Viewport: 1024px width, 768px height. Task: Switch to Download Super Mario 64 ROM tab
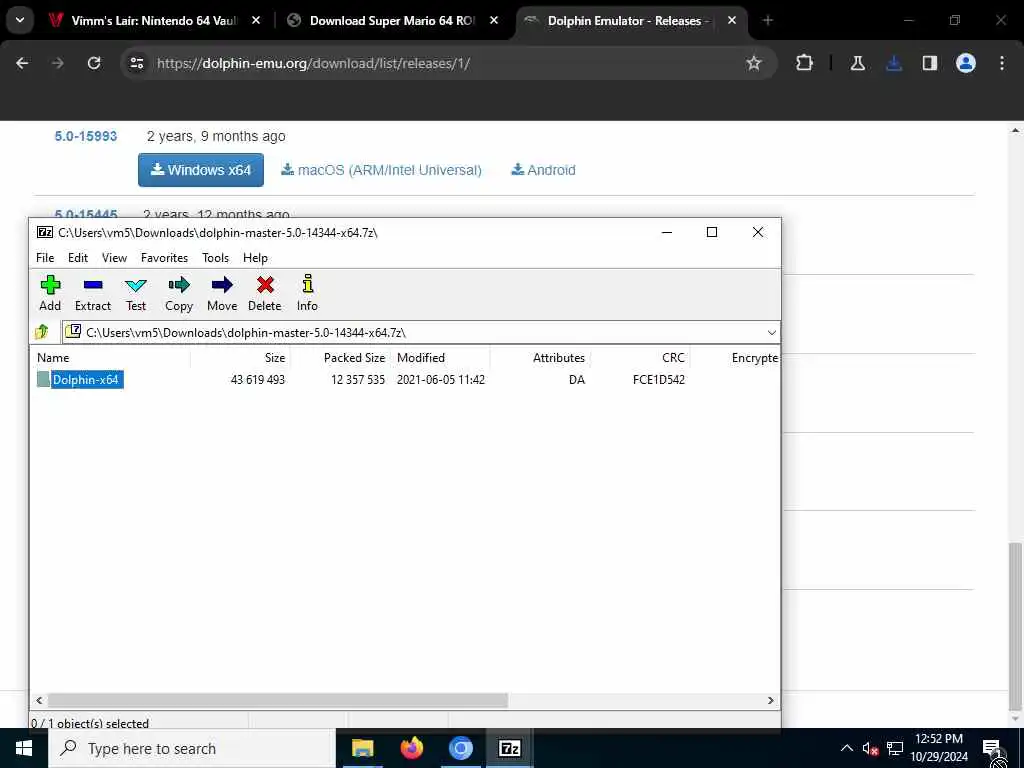392,21
